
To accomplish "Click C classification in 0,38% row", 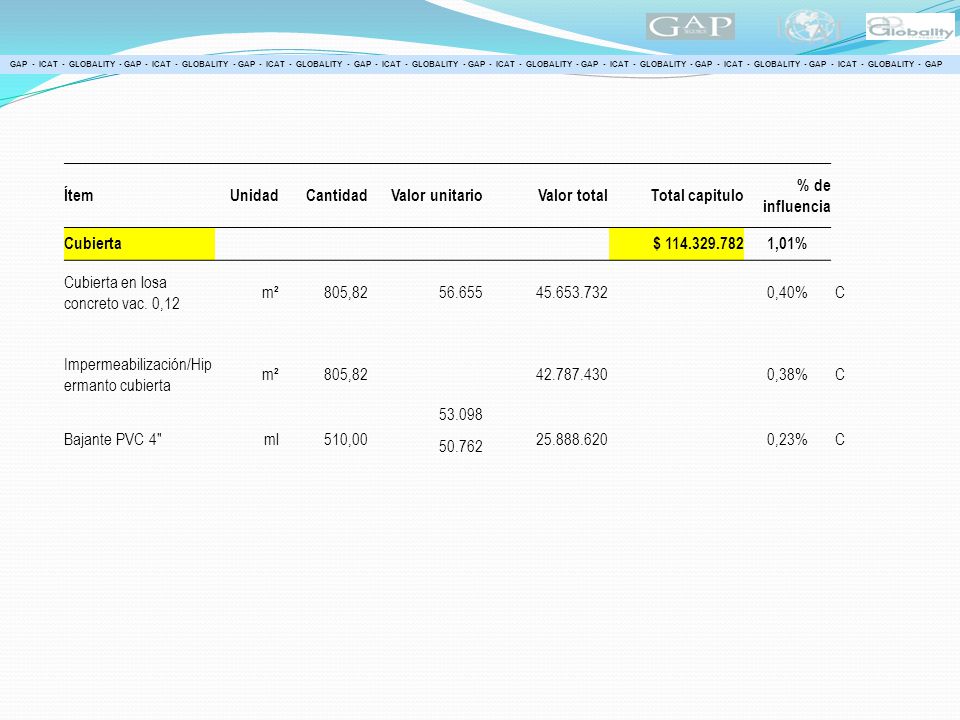I will click(x=839, y=375).
